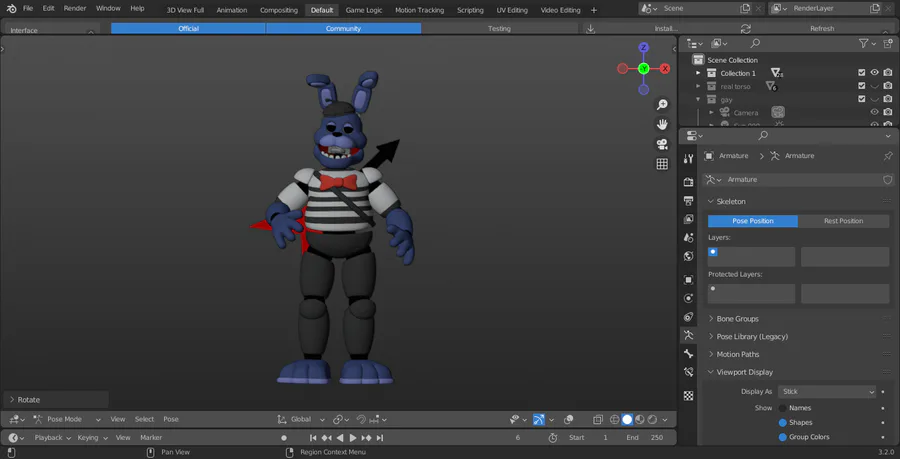The height and width of the screenshot is (459, 900).
Task: Open the Display As dropdown
Action: pyautogui.click(x=827, y=392)
